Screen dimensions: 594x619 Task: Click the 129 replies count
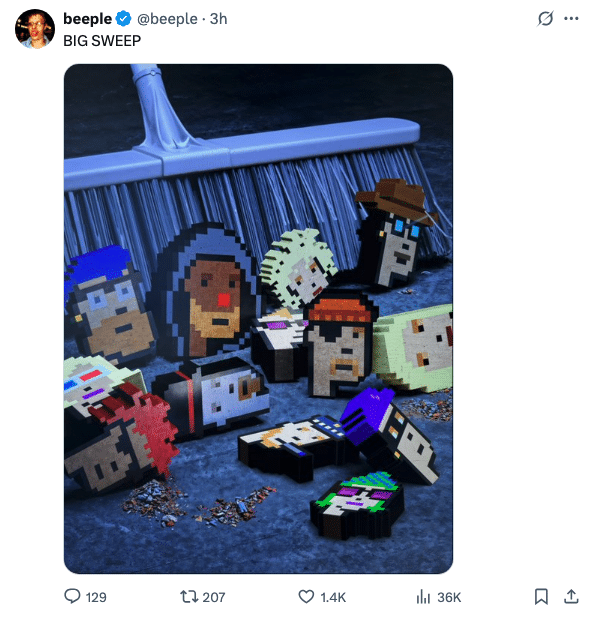click(96, 597)
